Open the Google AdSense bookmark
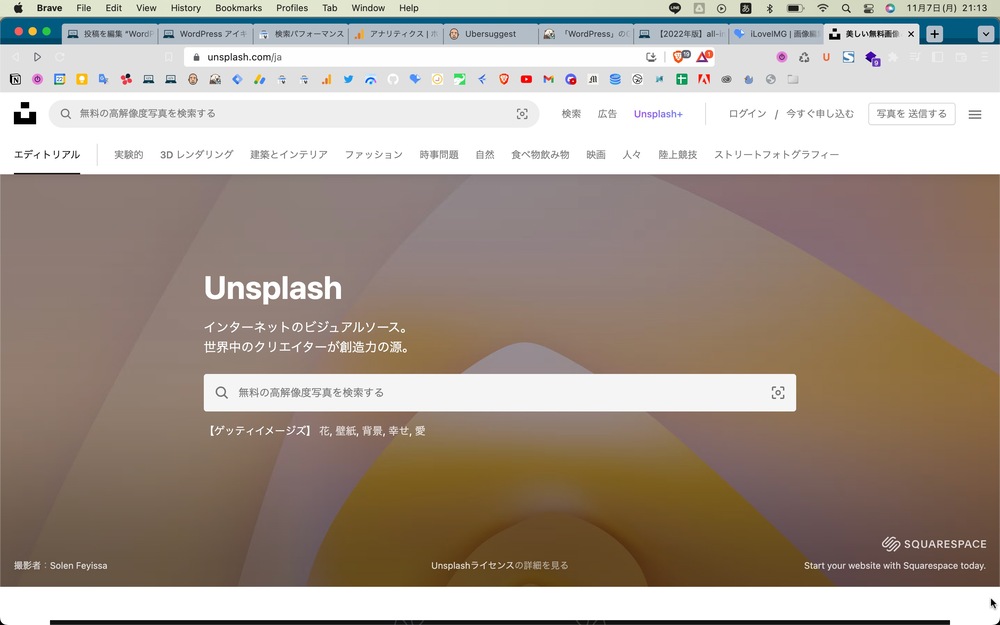Image resolution: width=1000 pixels, height=625 pixels. point(260,80)
